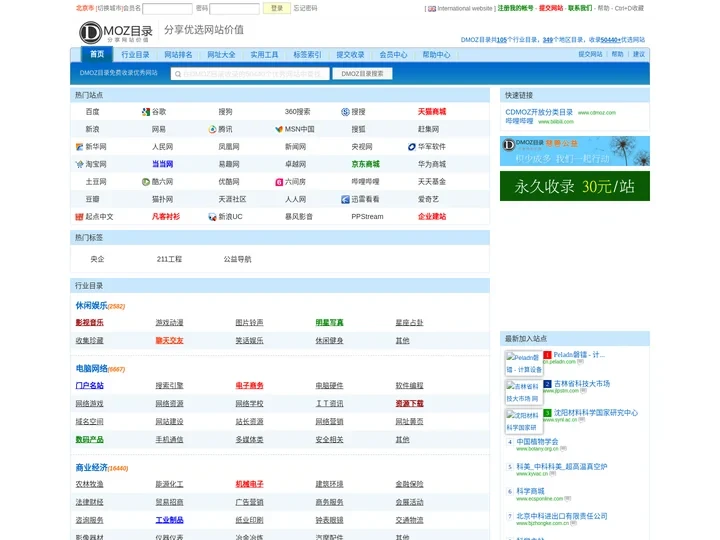Focus the 密码 password field
The image size is (720, 540).
point(235,9)
